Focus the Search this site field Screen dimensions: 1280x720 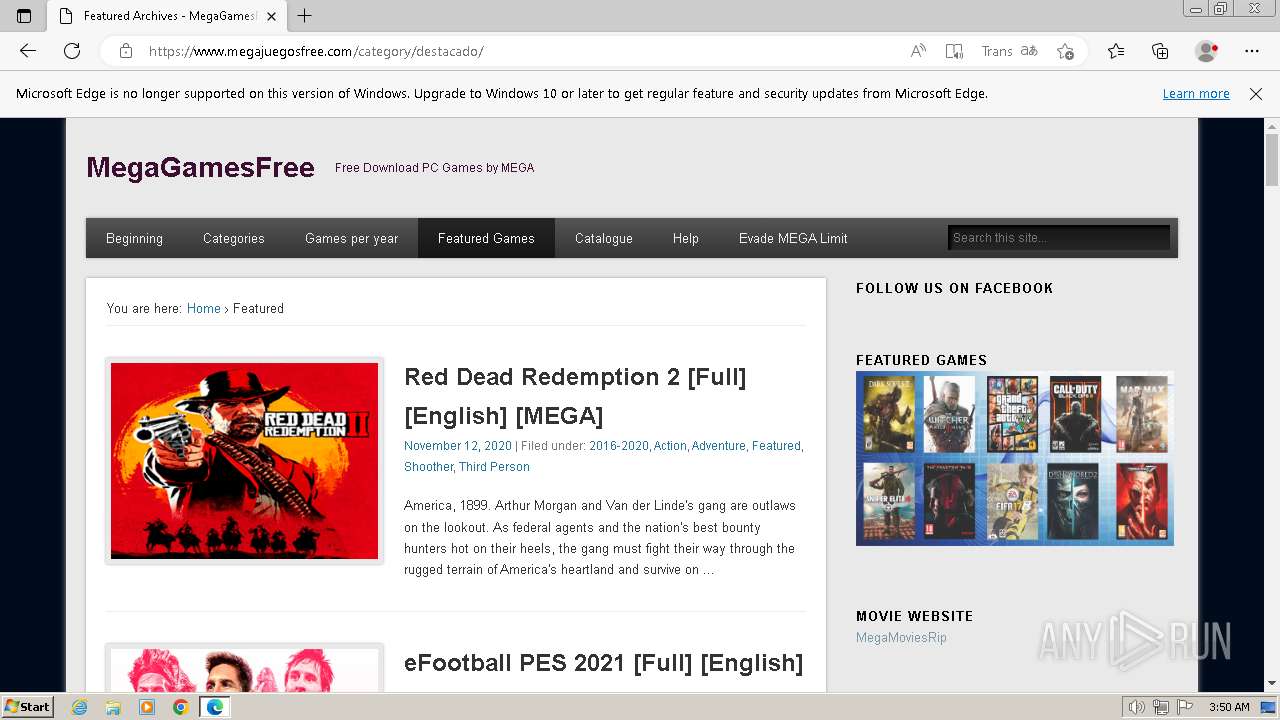click(x=1058, y=238)
